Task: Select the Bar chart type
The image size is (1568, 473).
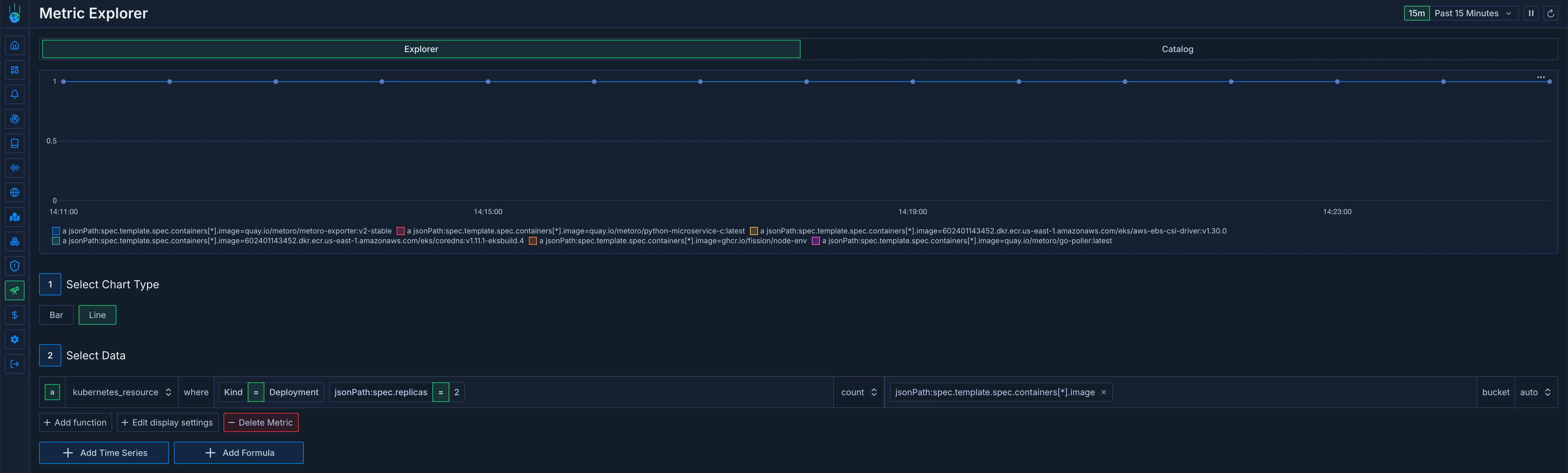Action: point(55,315)
